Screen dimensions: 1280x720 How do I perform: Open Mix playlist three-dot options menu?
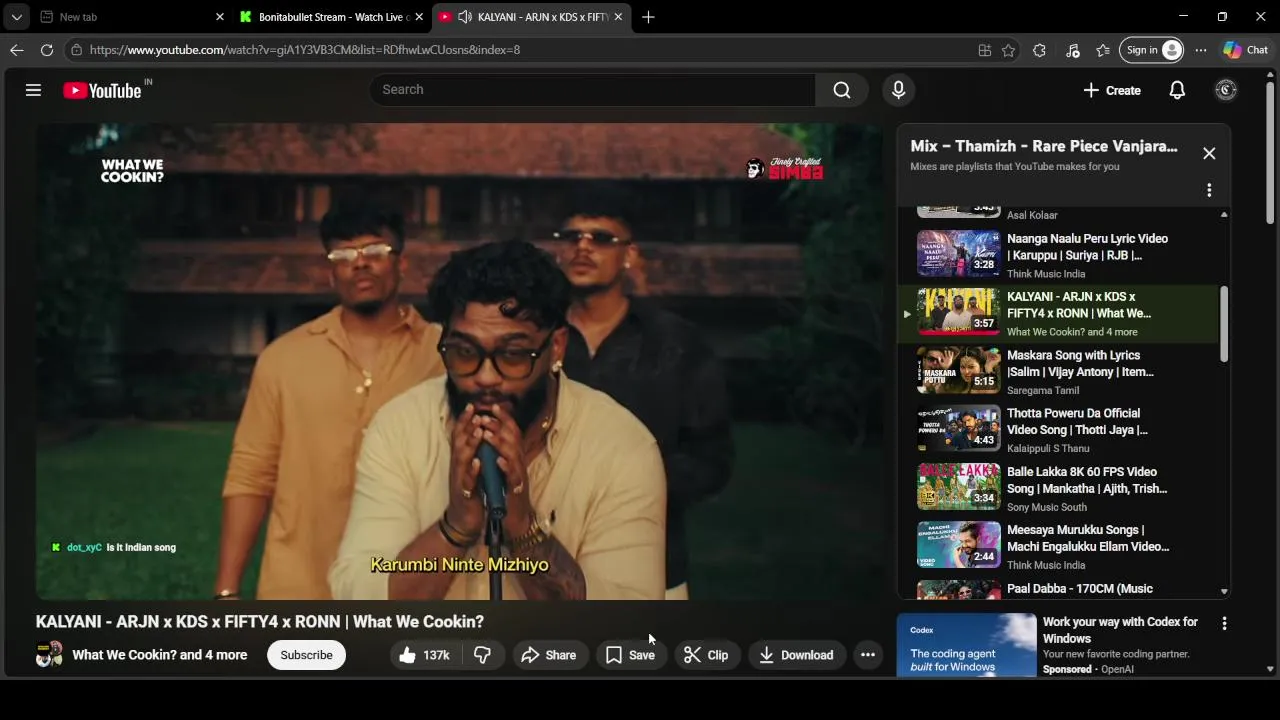[x=1209, y=190]
